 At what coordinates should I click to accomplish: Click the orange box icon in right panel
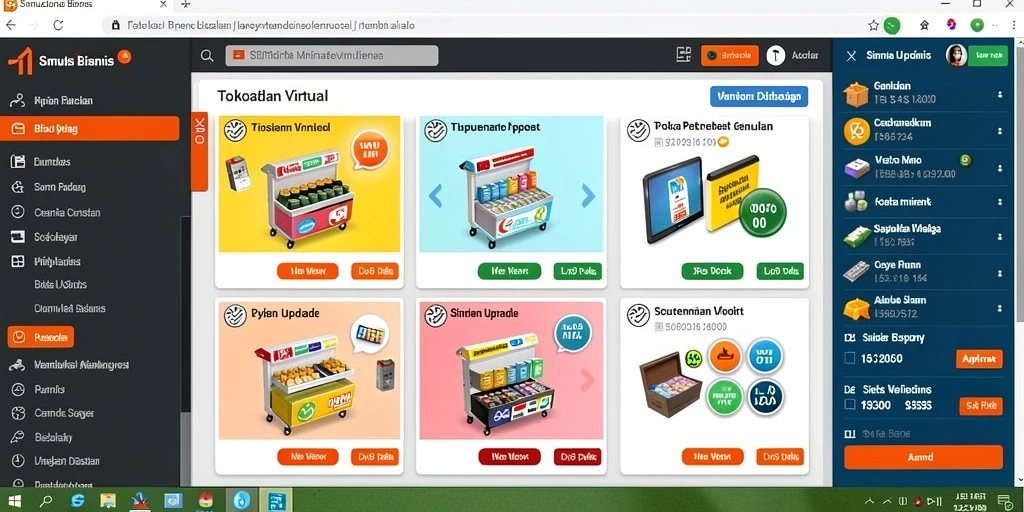coord(856,95)
